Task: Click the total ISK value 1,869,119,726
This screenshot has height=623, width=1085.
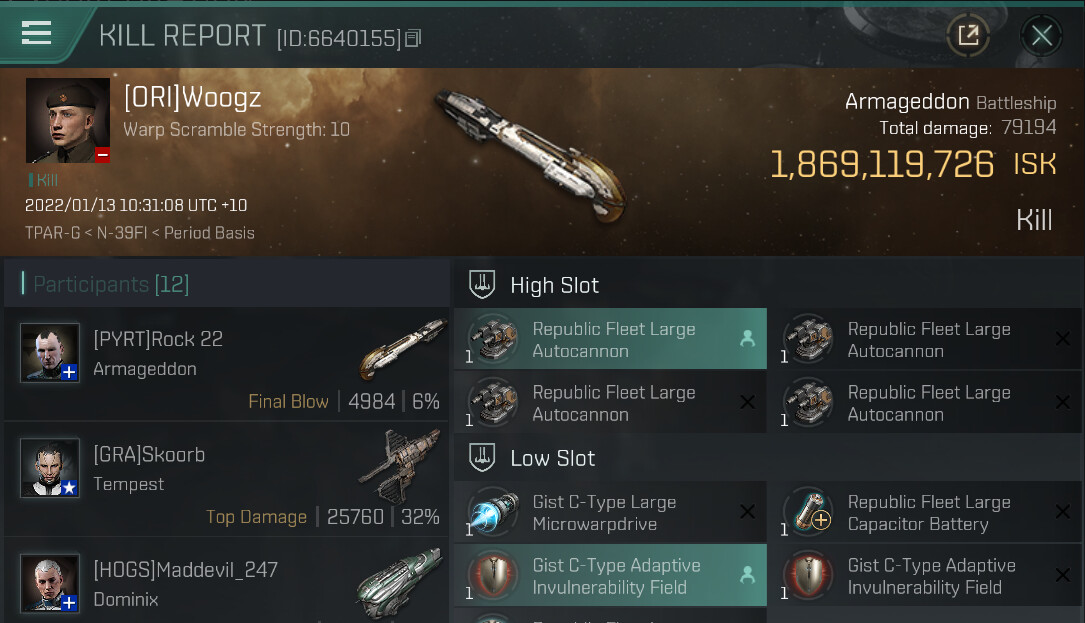Action: pos(882,164)
